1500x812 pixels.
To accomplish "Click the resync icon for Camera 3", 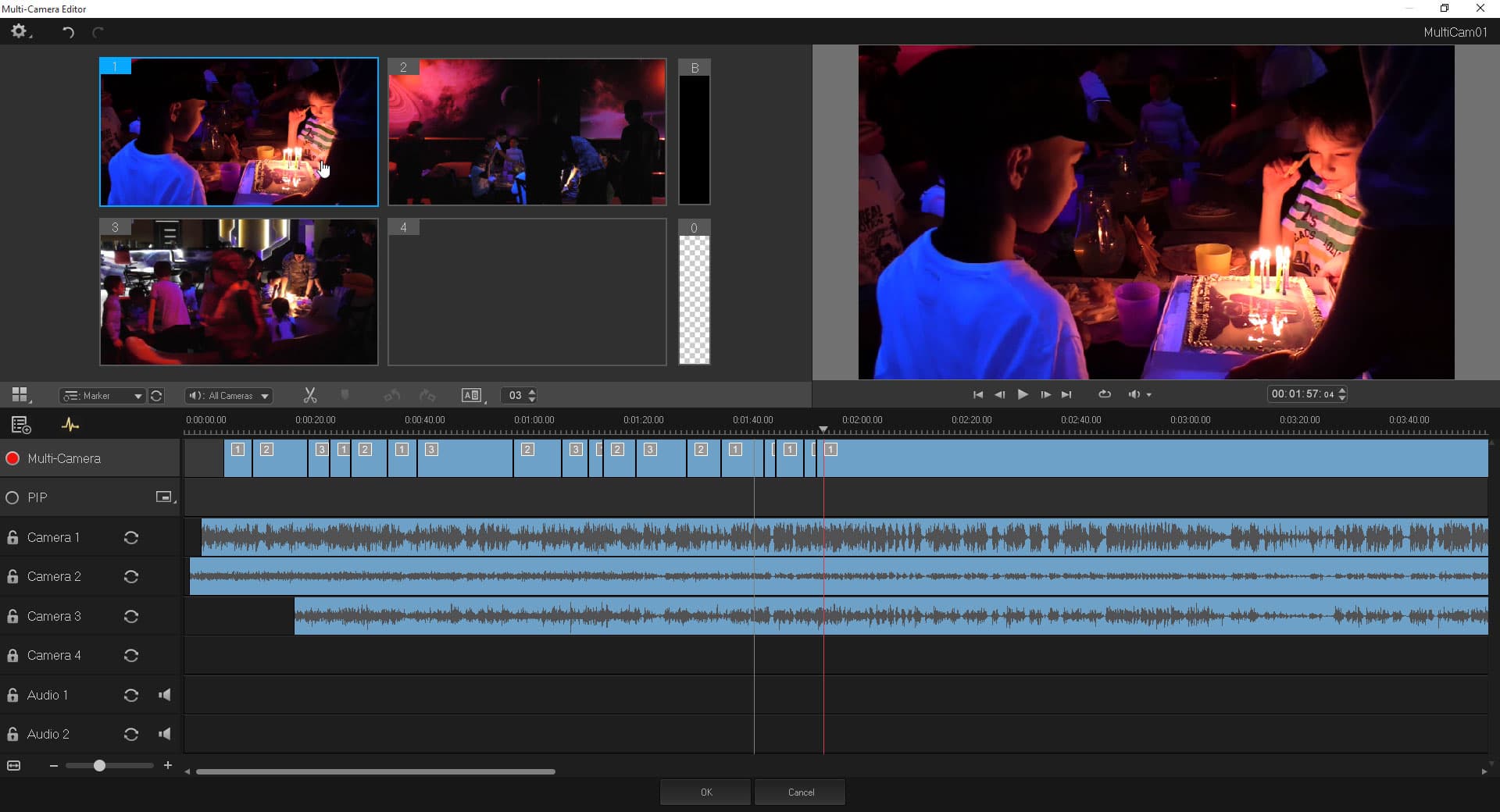I will 131,617.
